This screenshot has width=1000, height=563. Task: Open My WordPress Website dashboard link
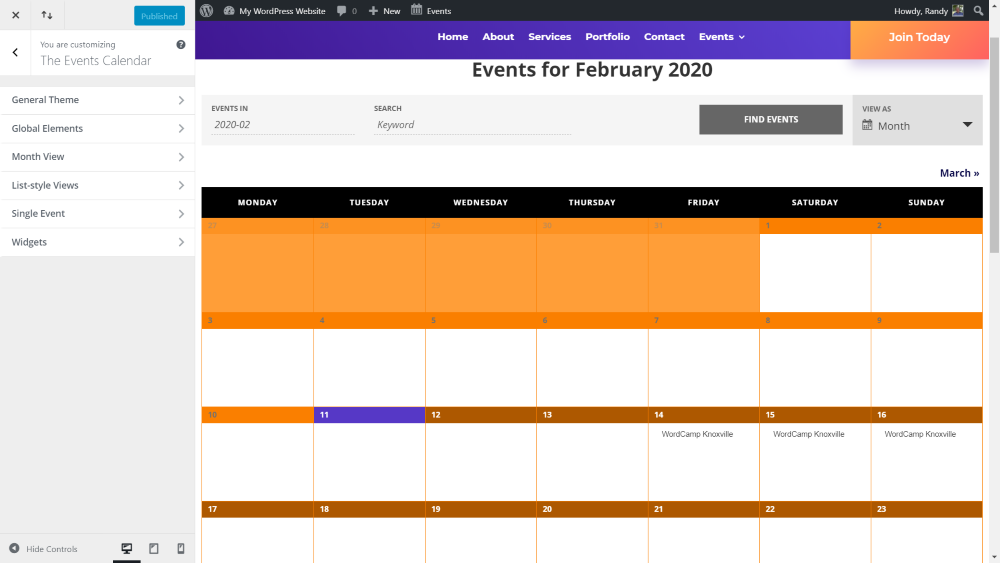[275, 11]
